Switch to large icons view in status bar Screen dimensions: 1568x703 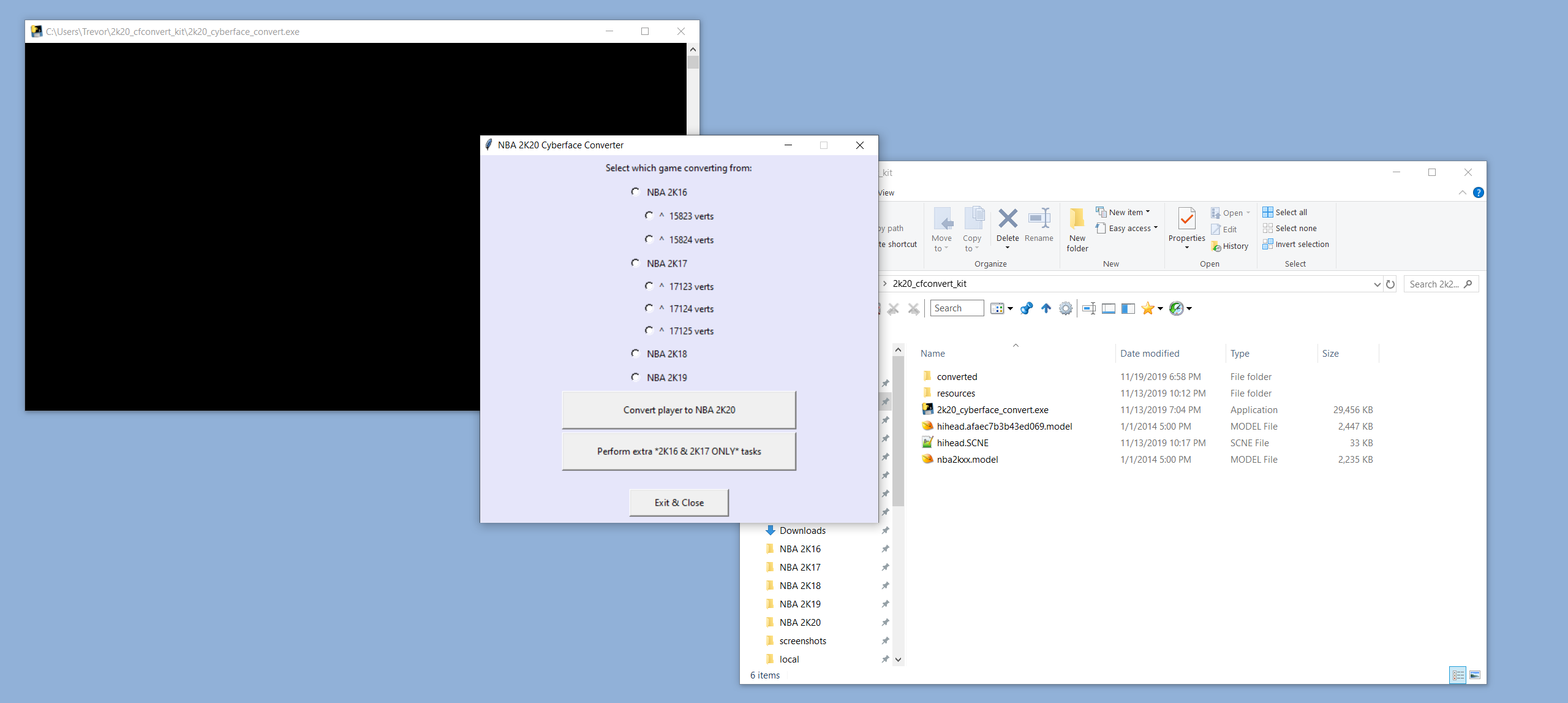1475,675
